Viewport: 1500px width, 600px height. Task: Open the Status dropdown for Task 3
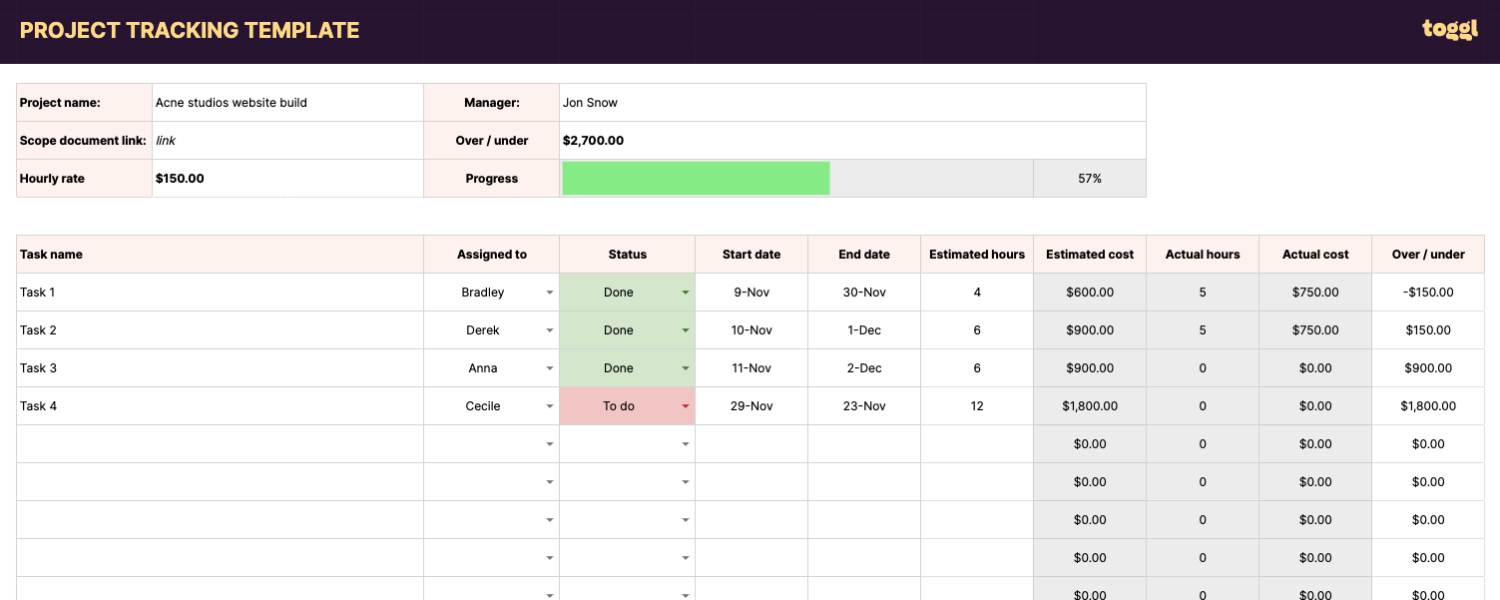pos(684,368)
